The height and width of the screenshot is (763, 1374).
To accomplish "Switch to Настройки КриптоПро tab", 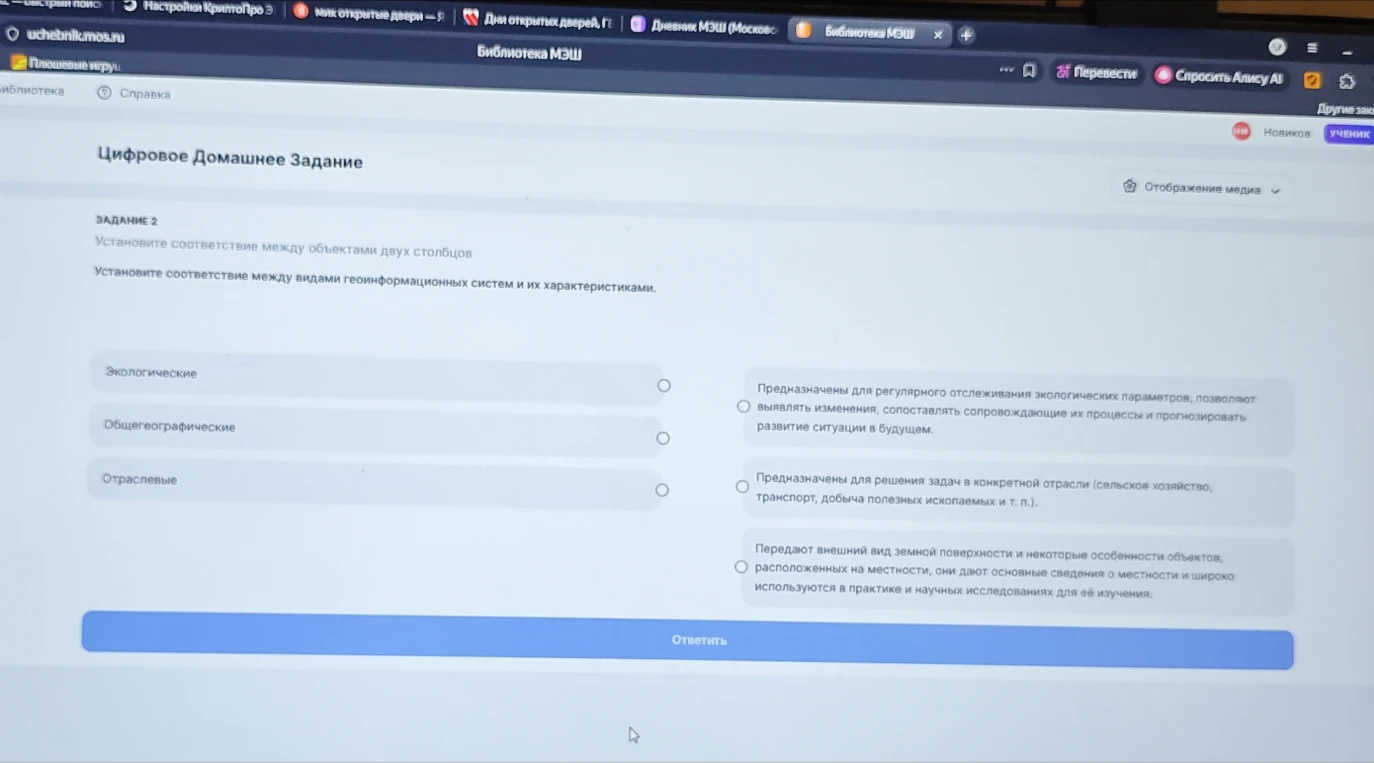I will [198, 8].
